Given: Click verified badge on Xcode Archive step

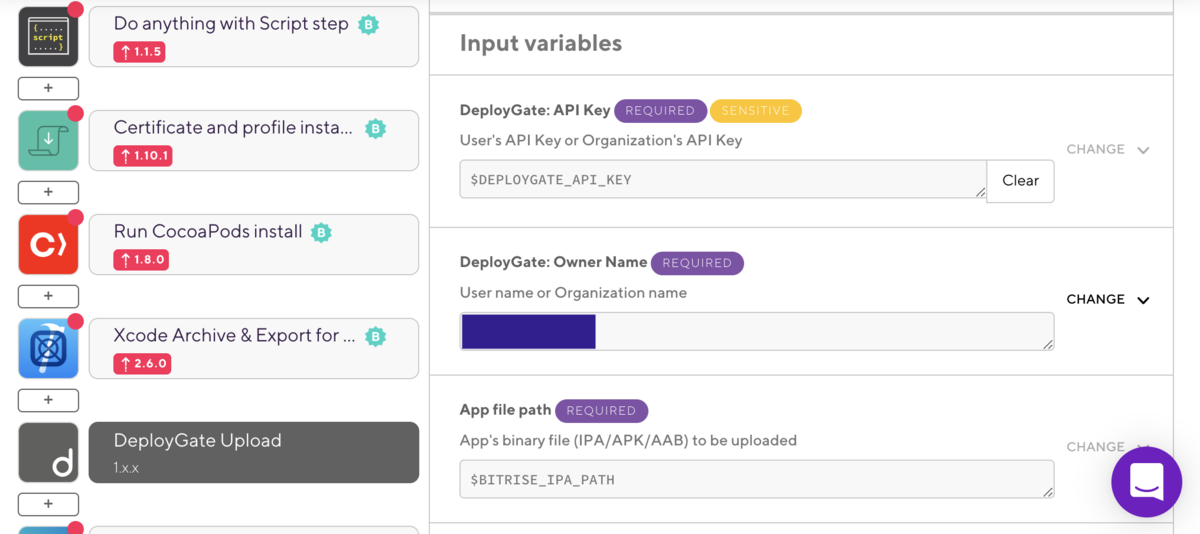Looking at the screenshot, I should coord(375,337).
